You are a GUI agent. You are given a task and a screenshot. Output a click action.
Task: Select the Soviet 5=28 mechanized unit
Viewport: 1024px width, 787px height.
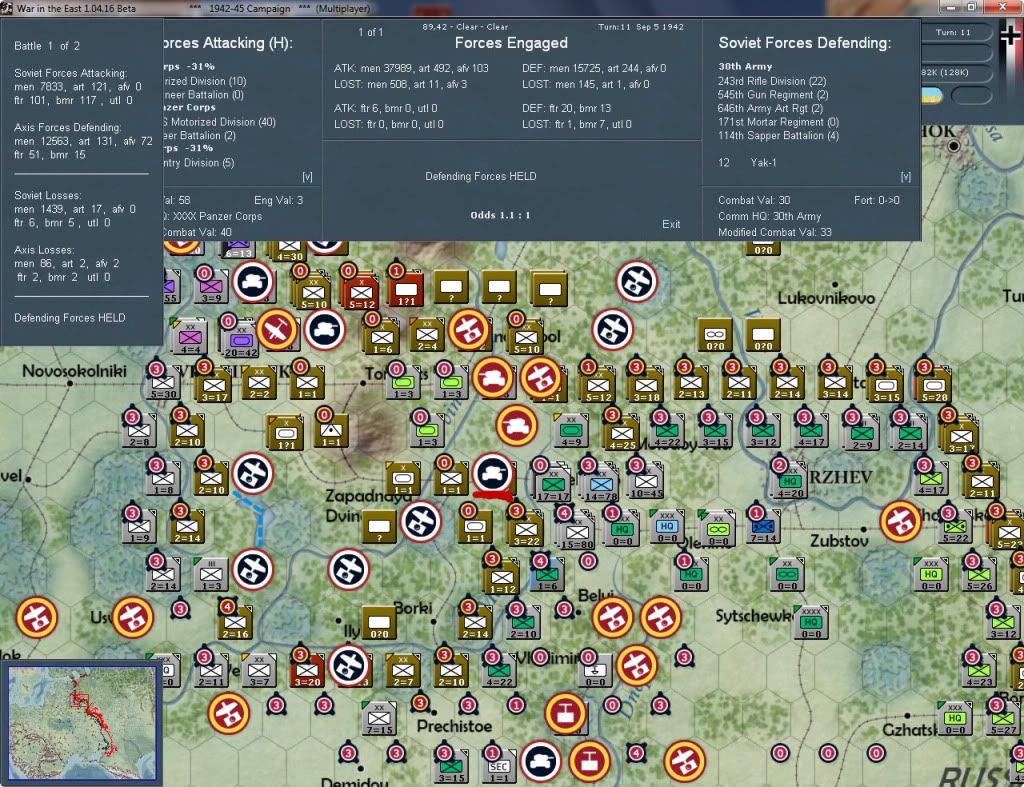tap(934, 385)
